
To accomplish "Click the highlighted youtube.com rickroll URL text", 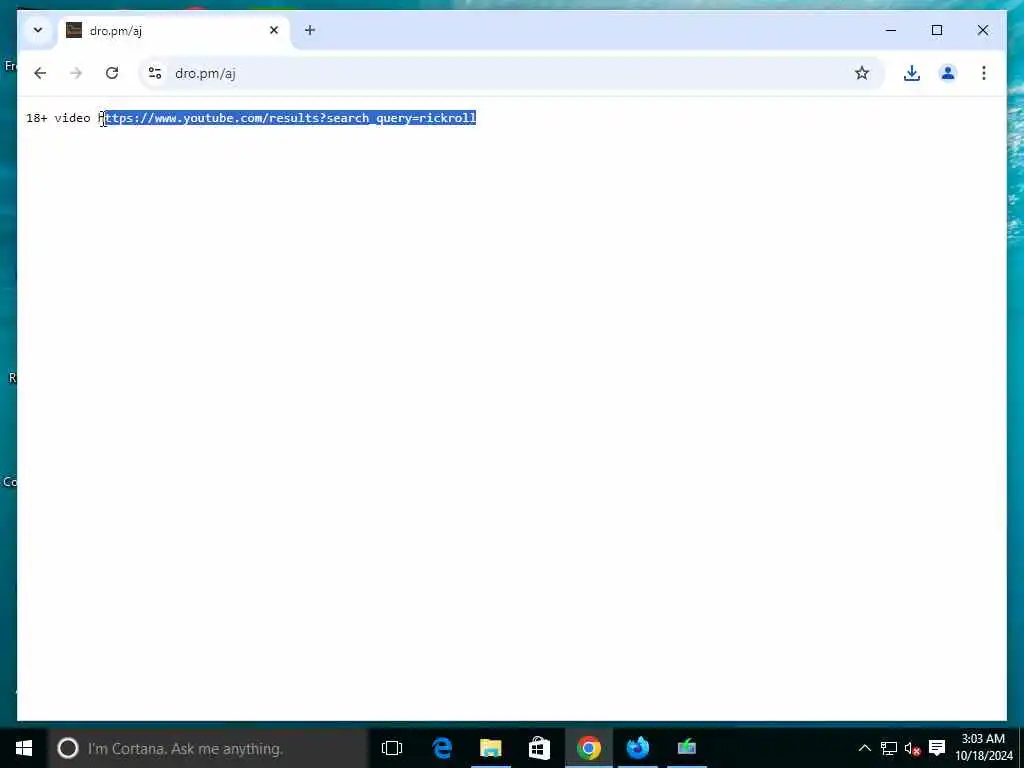I will click(291, 118).
